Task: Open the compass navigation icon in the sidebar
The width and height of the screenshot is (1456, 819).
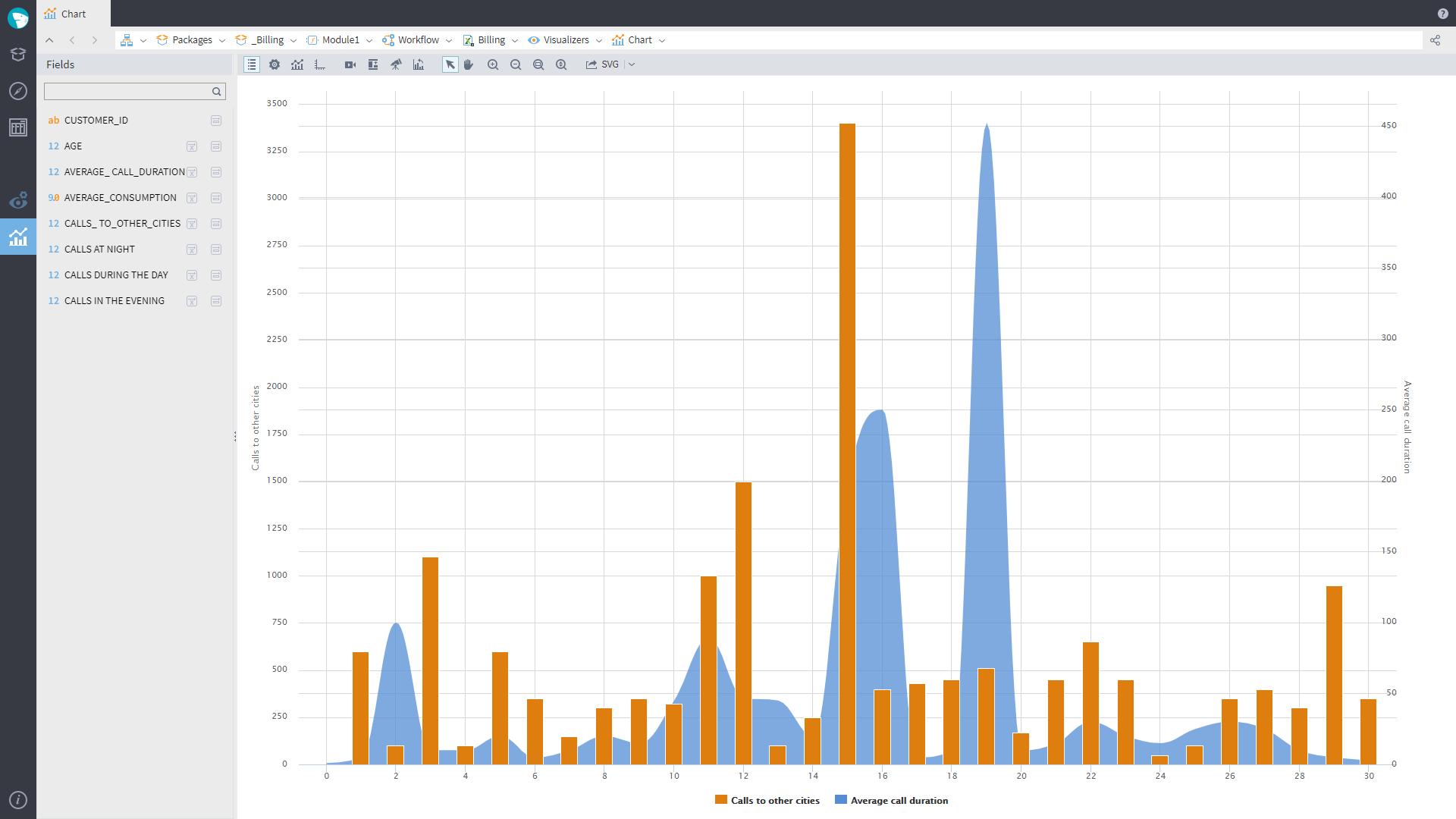Action: (x=18, y=91)
